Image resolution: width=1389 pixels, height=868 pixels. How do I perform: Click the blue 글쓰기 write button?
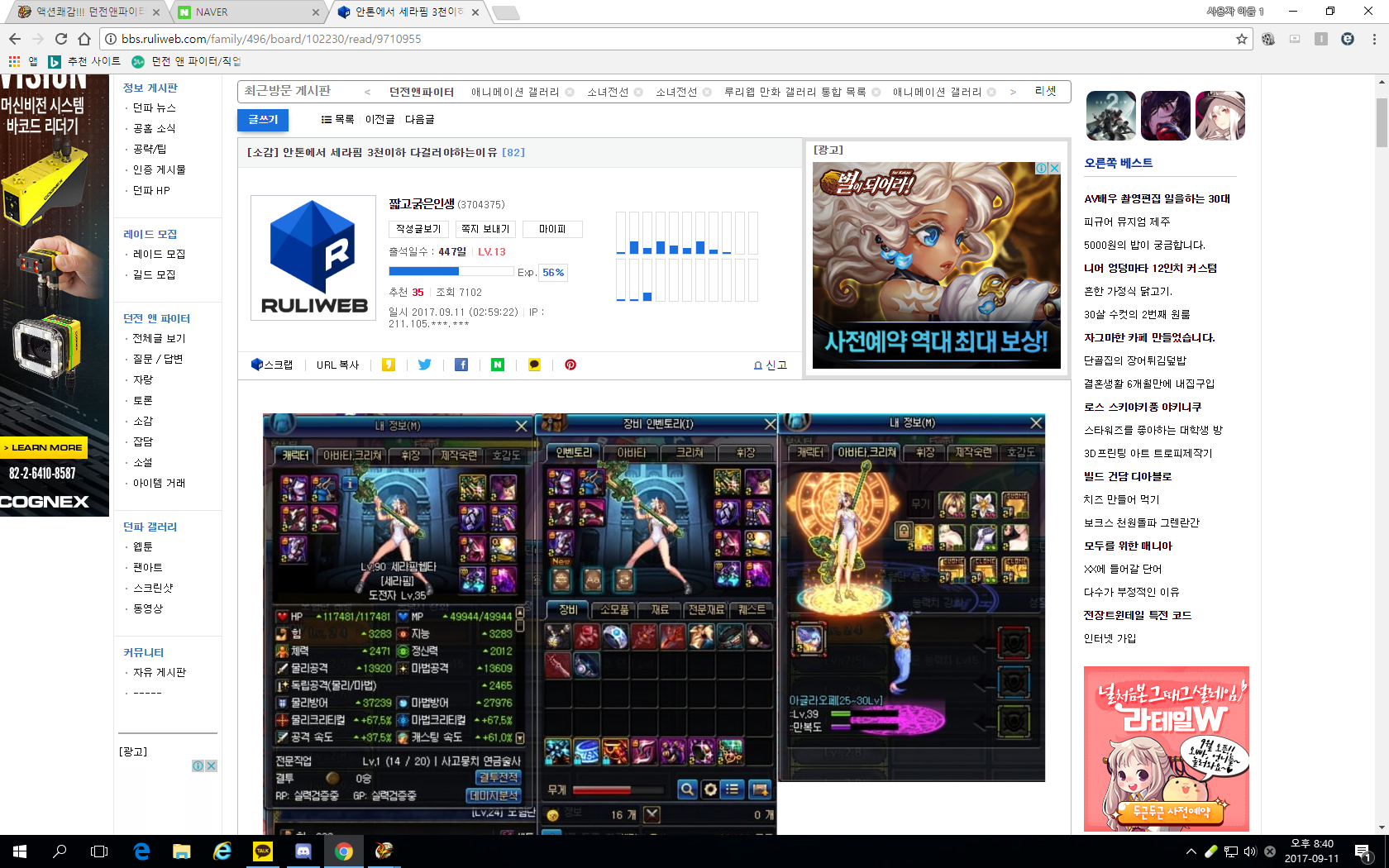(x=263, y=120)
